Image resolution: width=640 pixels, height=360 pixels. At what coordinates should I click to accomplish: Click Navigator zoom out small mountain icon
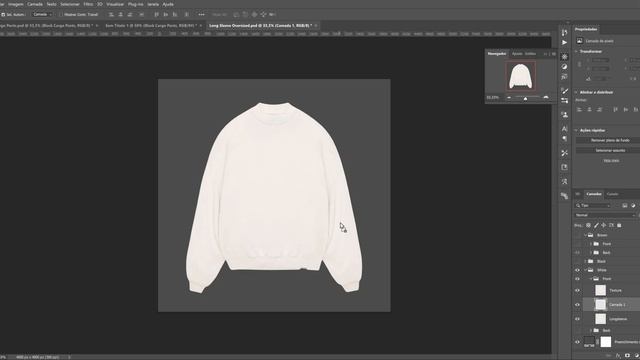click(x=509, y=98)
